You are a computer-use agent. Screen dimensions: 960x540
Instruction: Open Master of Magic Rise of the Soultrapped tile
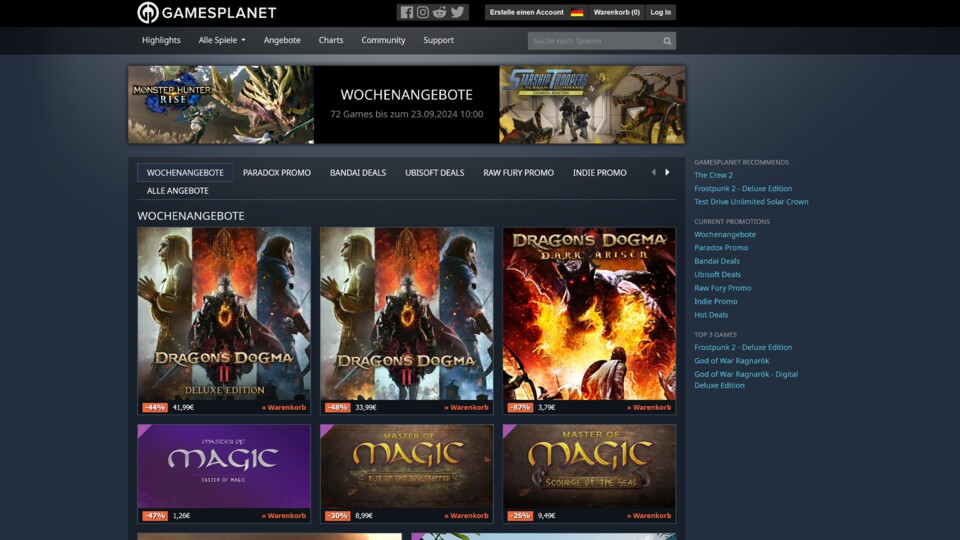(x=407, y=467)
